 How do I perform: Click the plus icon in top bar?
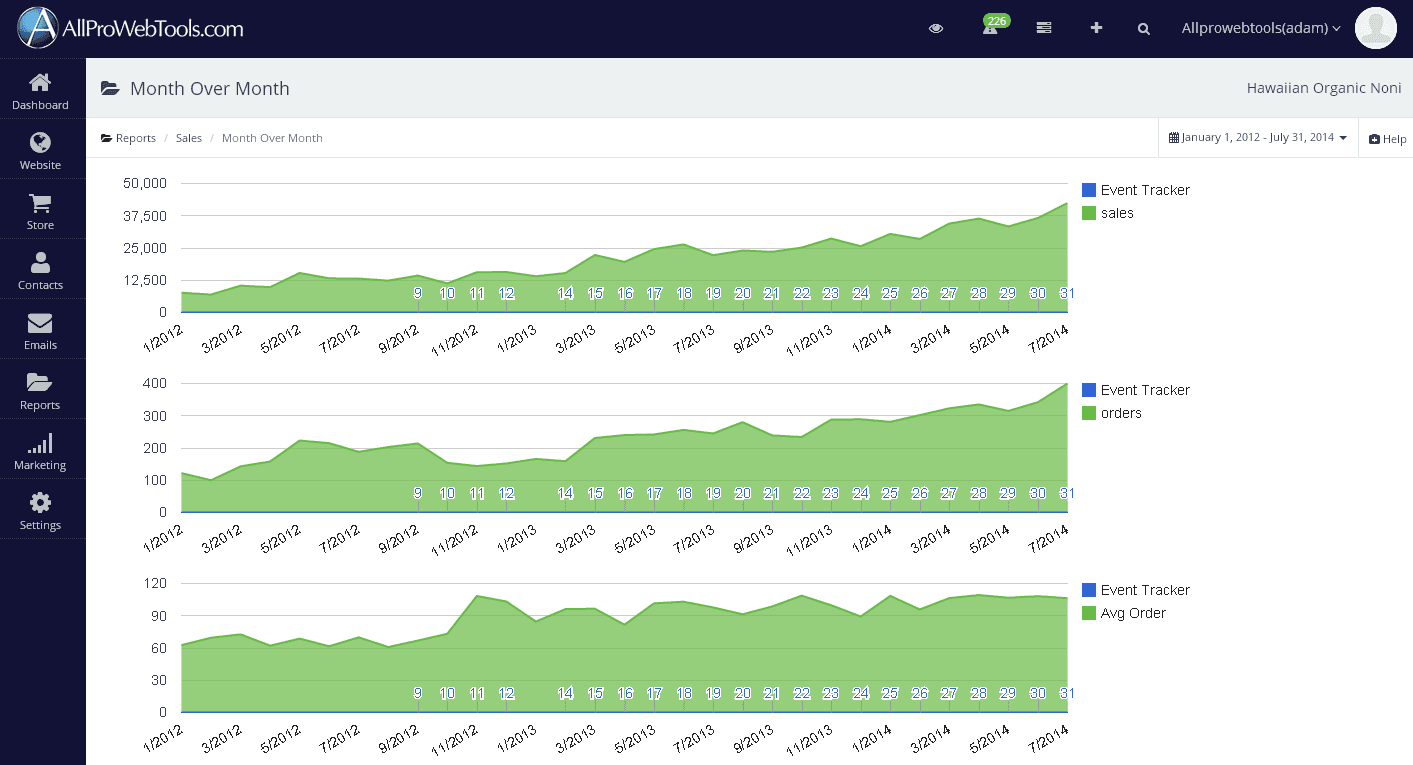[1096, 28]
